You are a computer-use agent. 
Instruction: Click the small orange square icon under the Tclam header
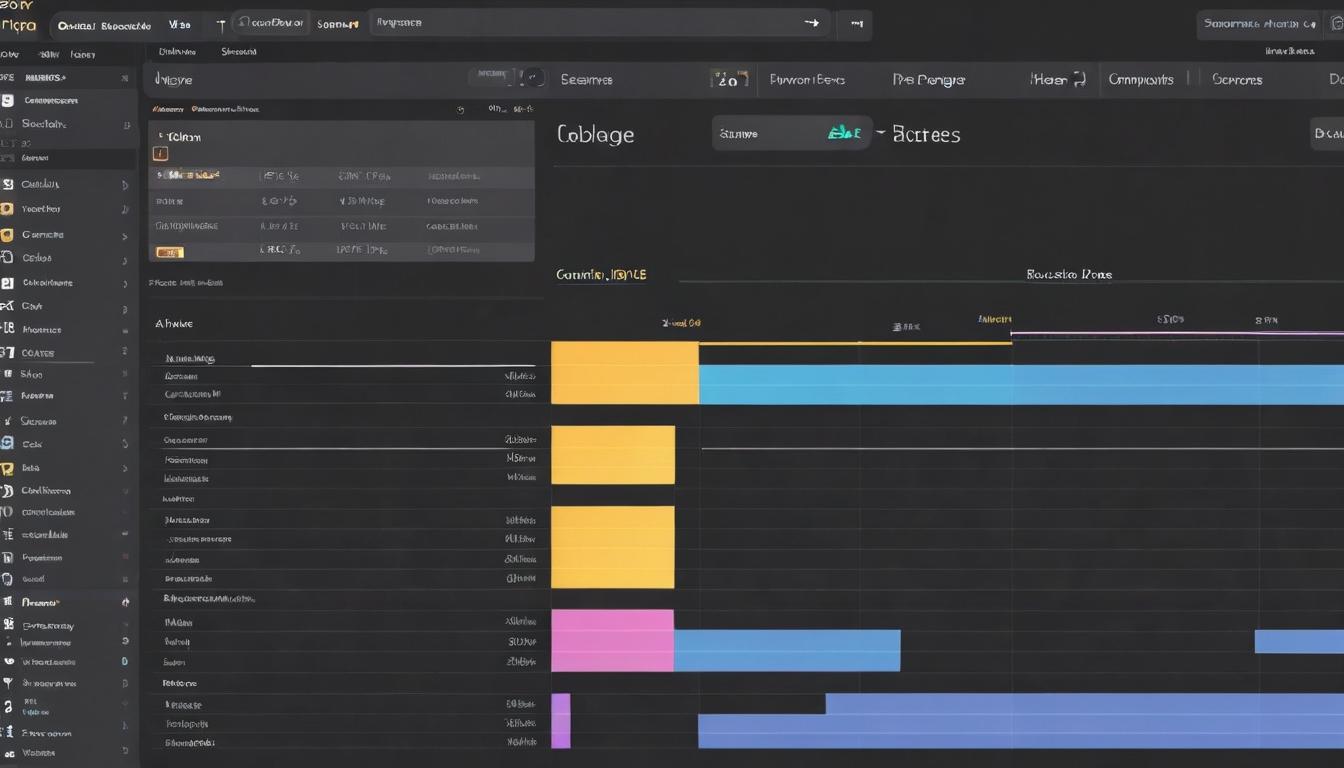coord(160,154)
